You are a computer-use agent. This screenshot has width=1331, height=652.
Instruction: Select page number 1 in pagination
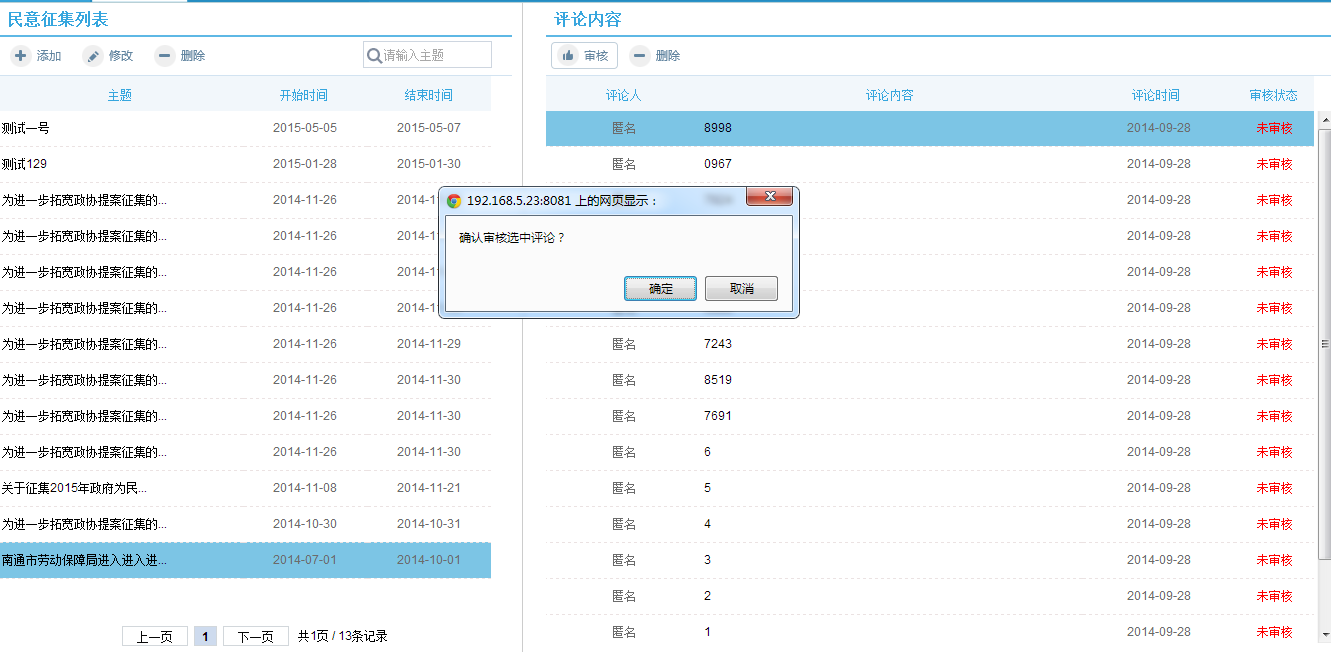point(205,636)
